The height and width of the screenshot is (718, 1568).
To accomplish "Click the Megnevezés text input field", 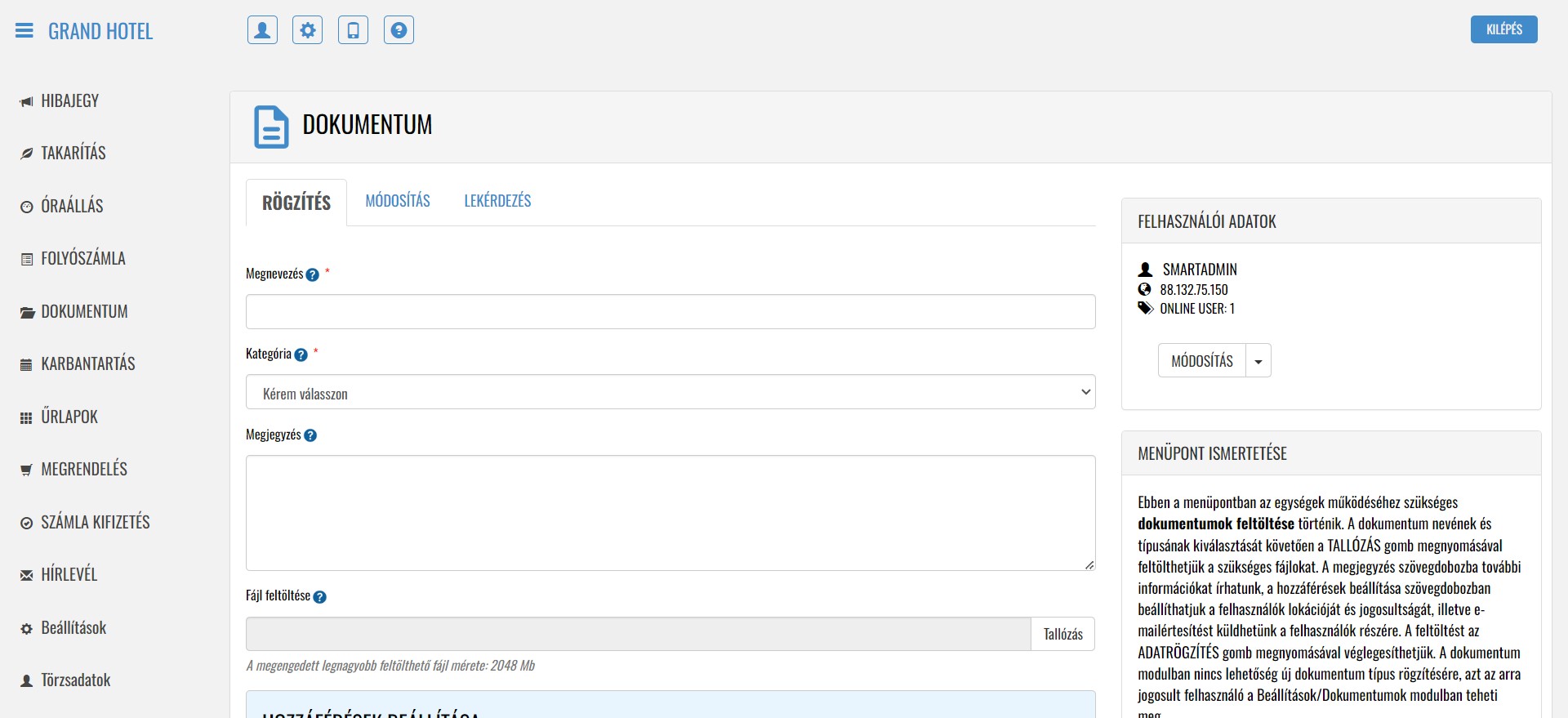I will click(x=670, y=312).
